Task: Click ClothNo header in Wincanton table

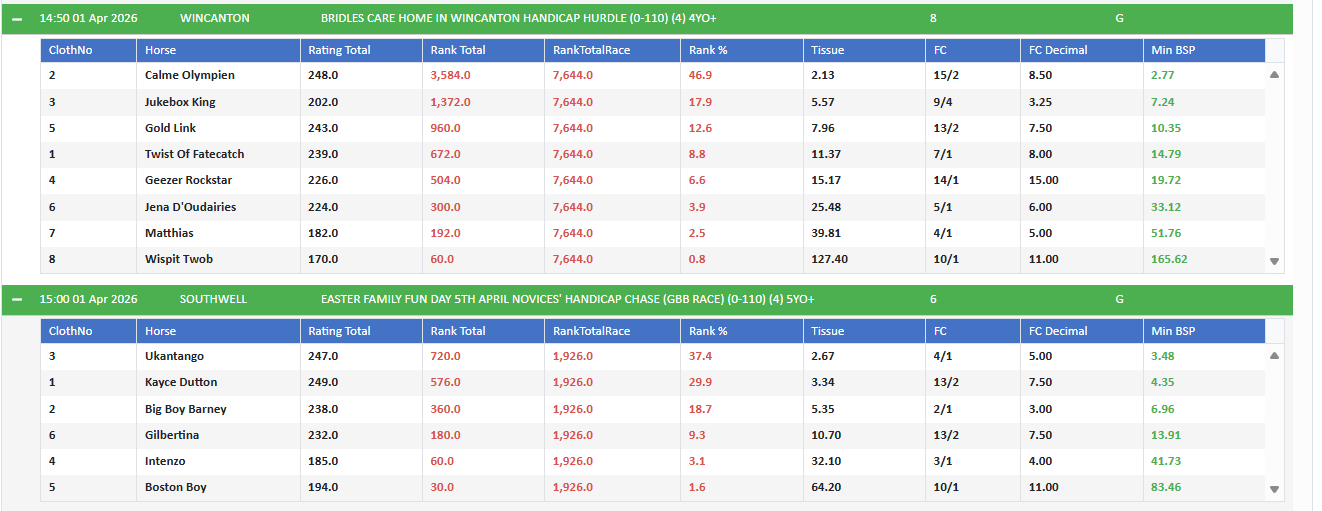Action: [x=70, y=50]
